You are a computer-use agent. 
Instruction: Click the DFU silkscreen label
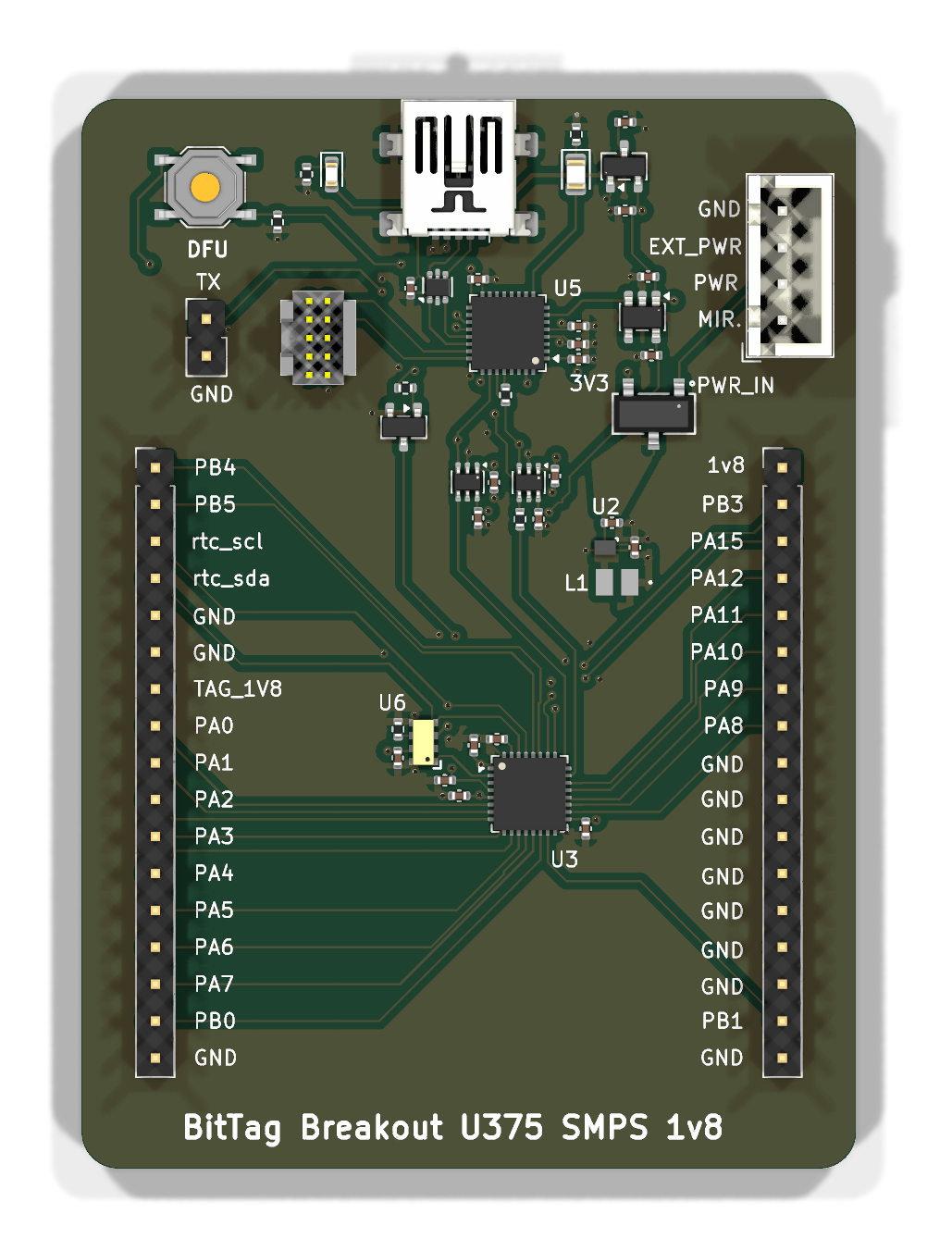(207, 250)
